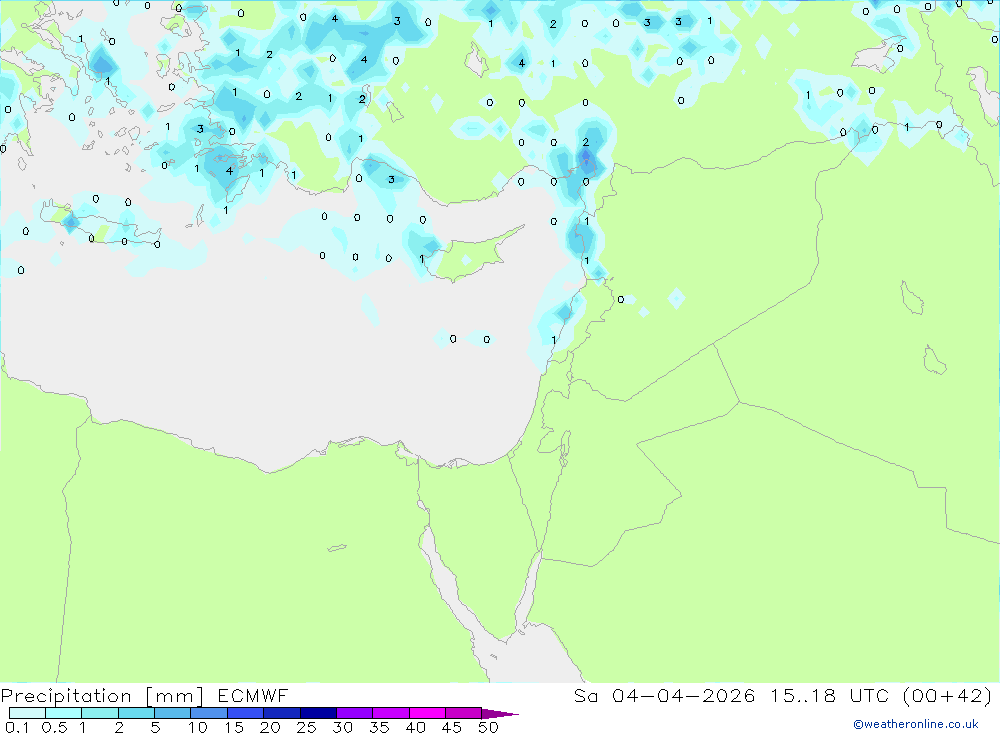Select the 25–30 mm navy legend swatch
The height and width of the screenshot is (733, 1000).
click(318, 713)
